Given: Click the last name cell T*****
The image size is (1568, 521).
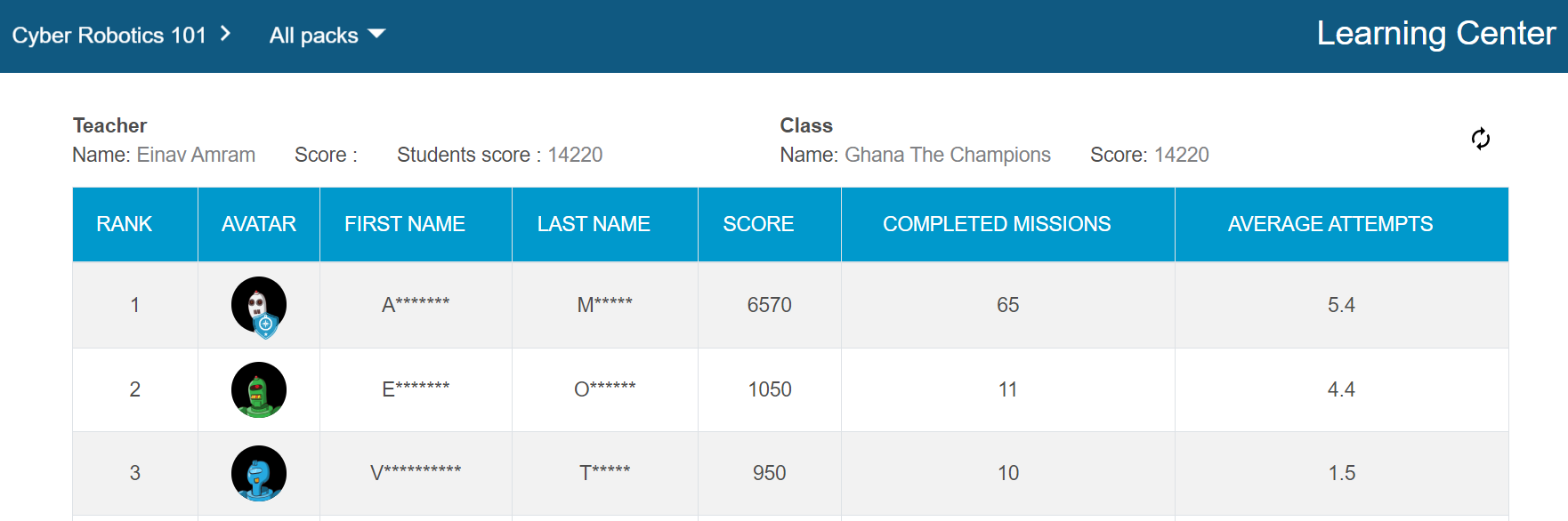Looking at the screenshot, I should (605, 473).
